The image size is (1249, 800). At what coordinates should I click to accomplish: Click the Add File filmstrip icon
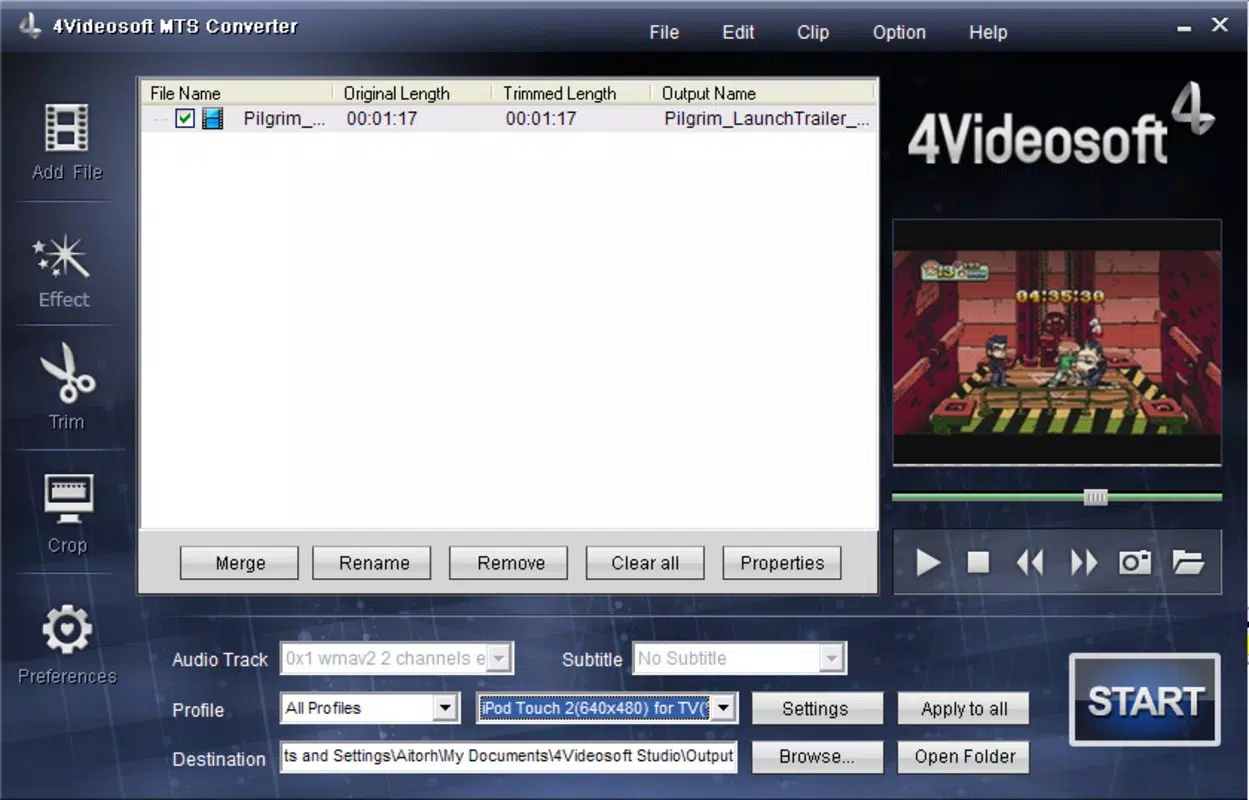click(x=66, y=129)
